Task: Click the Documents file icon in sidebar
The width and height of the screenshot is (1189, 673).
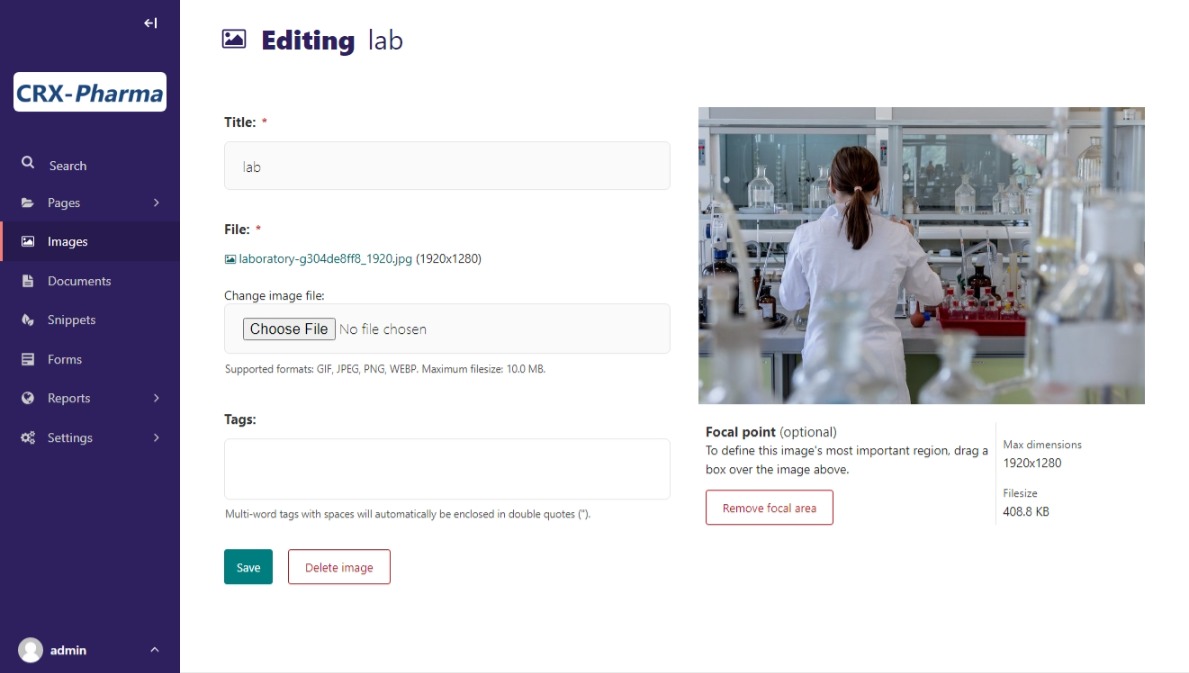Action: (x=28, y=281)
